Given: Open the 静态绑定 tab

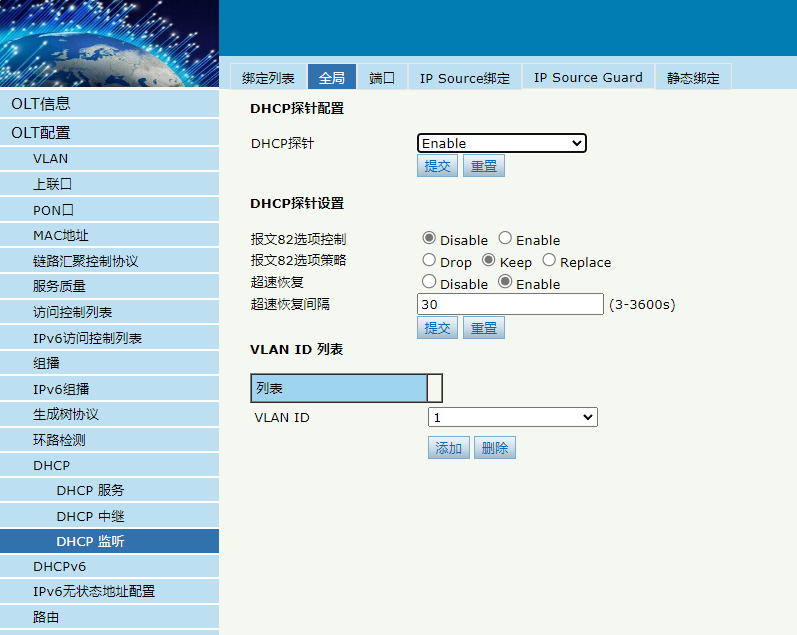Looking at the screenshot, I should tap(693, 77).
